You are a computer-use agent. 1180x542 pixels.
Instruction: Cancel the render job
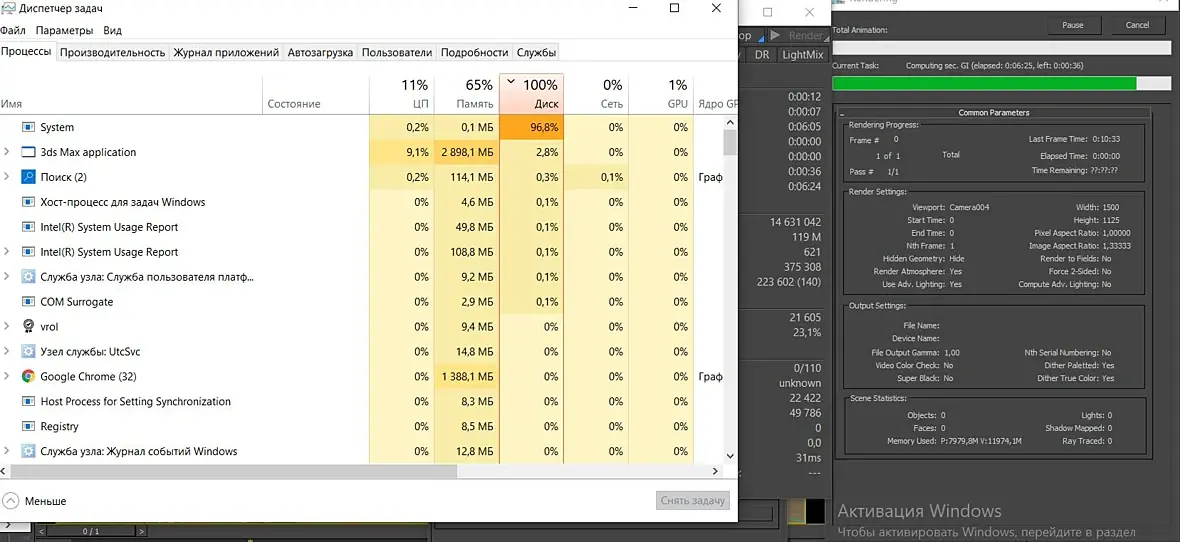pos(1137,25)
